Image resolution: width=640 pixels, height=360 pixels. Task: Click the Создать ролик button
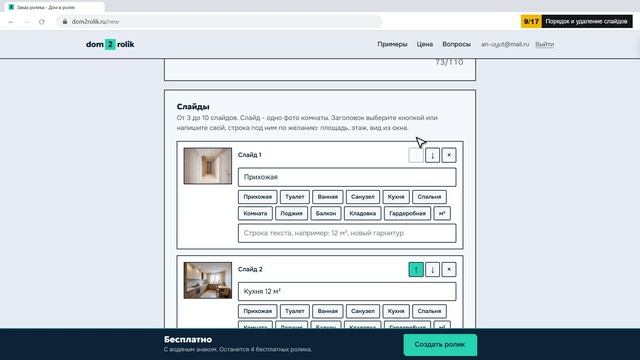click(x=440, y=344)
